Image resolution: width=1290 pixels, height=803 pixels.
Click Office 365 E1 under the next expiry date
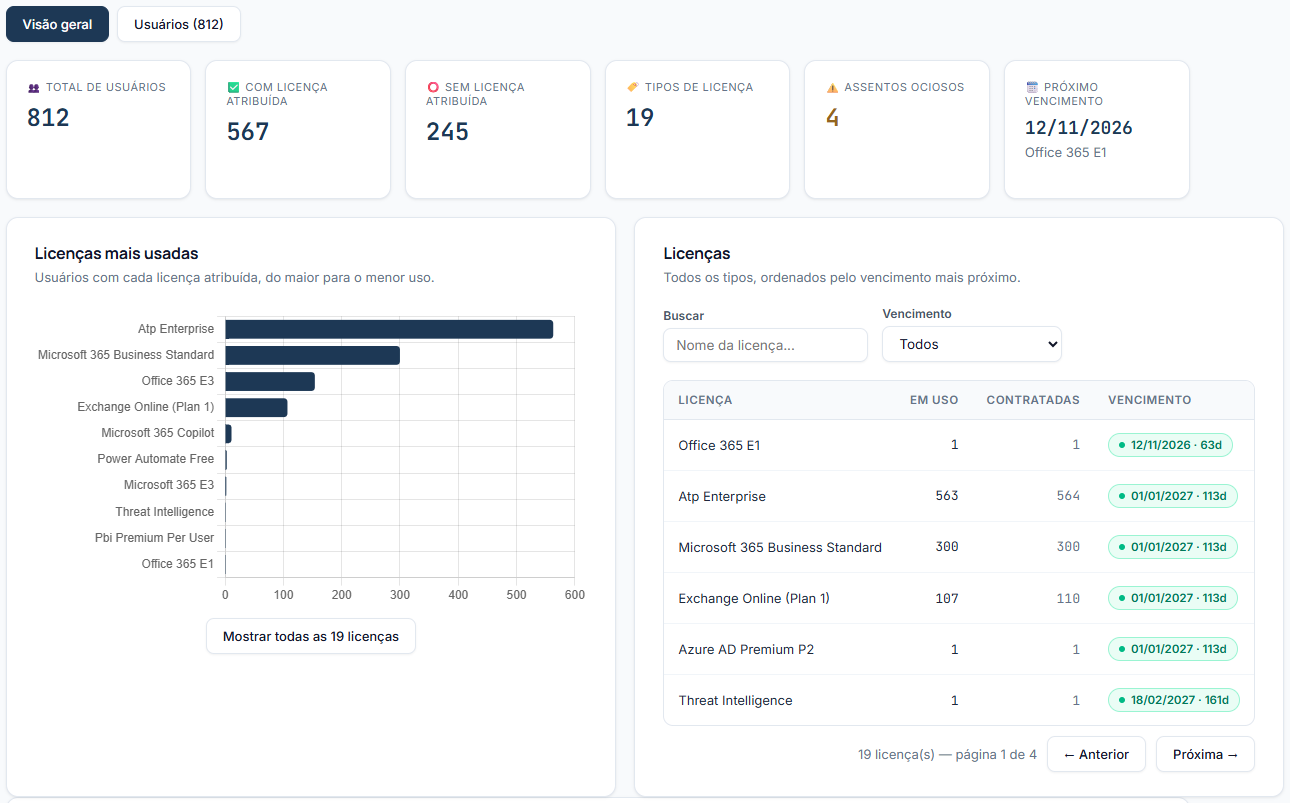point(1066,153)
